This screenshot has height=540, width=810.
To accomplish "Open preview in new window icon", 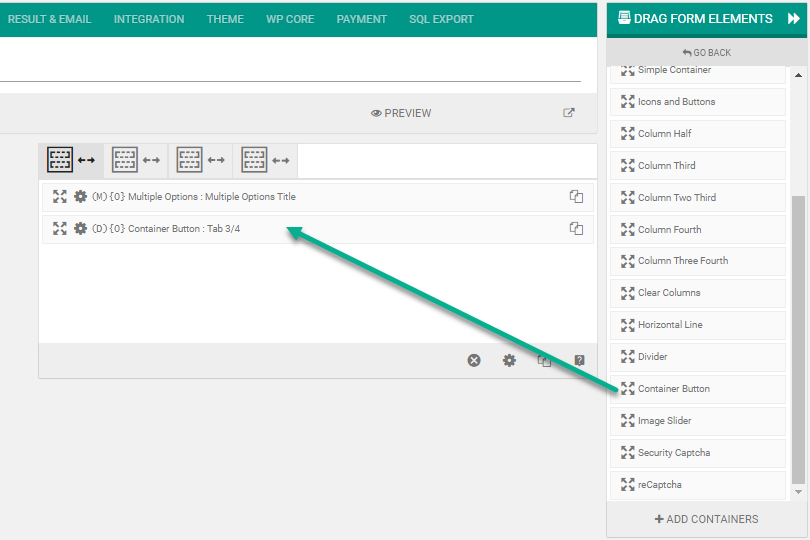I will [x=569, y=113].
